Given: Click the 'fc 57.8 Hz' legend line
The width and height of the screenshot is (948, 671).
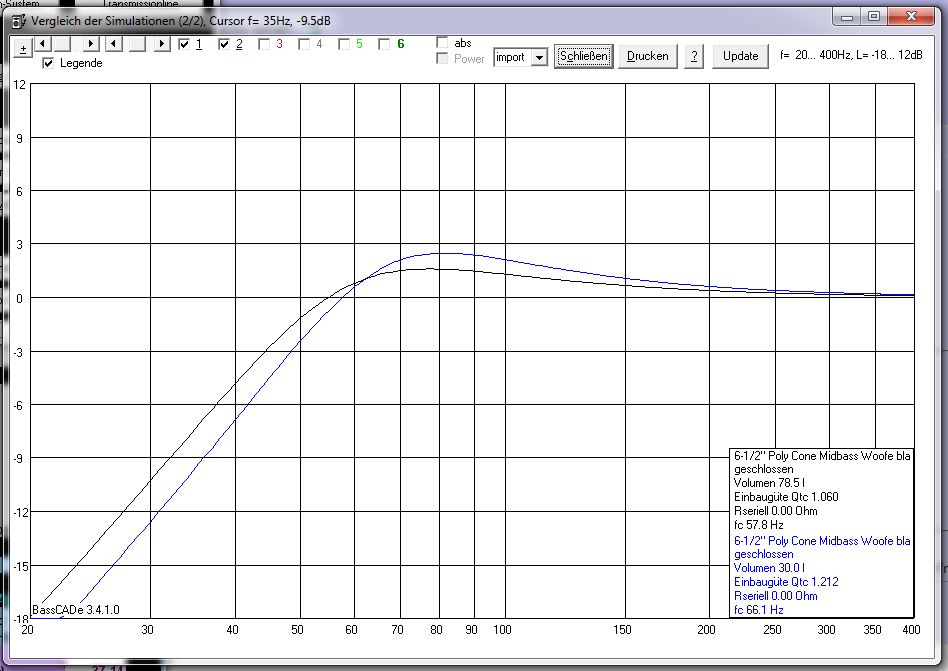Looking at the screenshot, I should tap(759, 525).
